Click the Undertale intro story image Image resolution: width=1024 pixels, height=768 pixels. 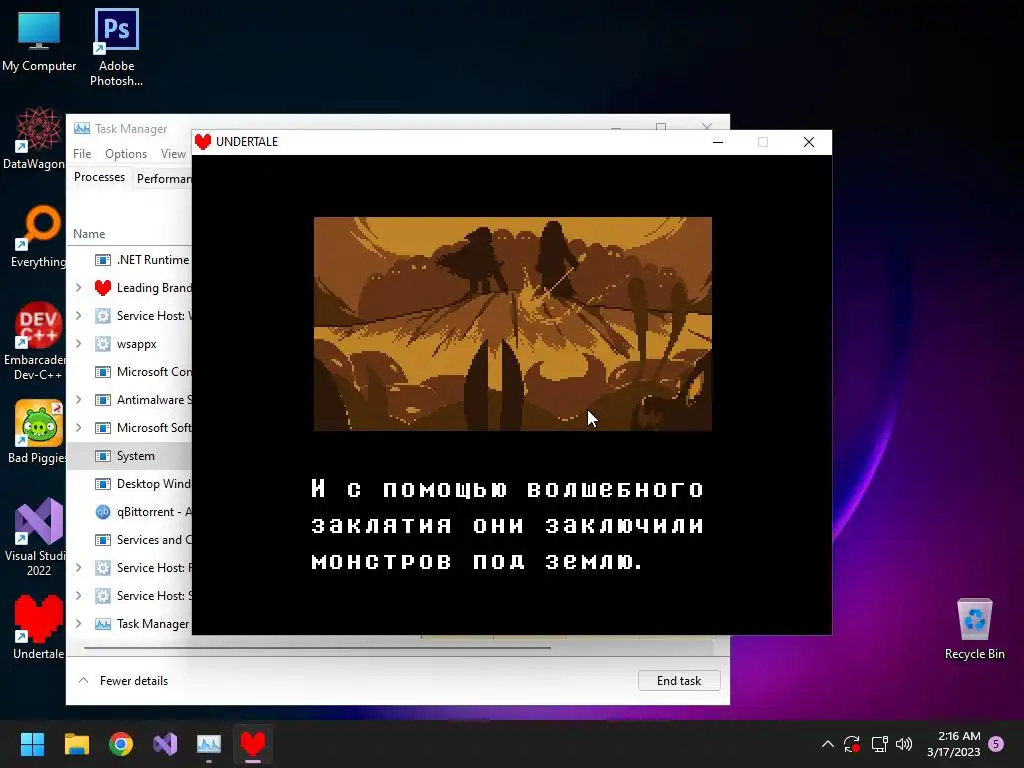(x=513, y=324)
